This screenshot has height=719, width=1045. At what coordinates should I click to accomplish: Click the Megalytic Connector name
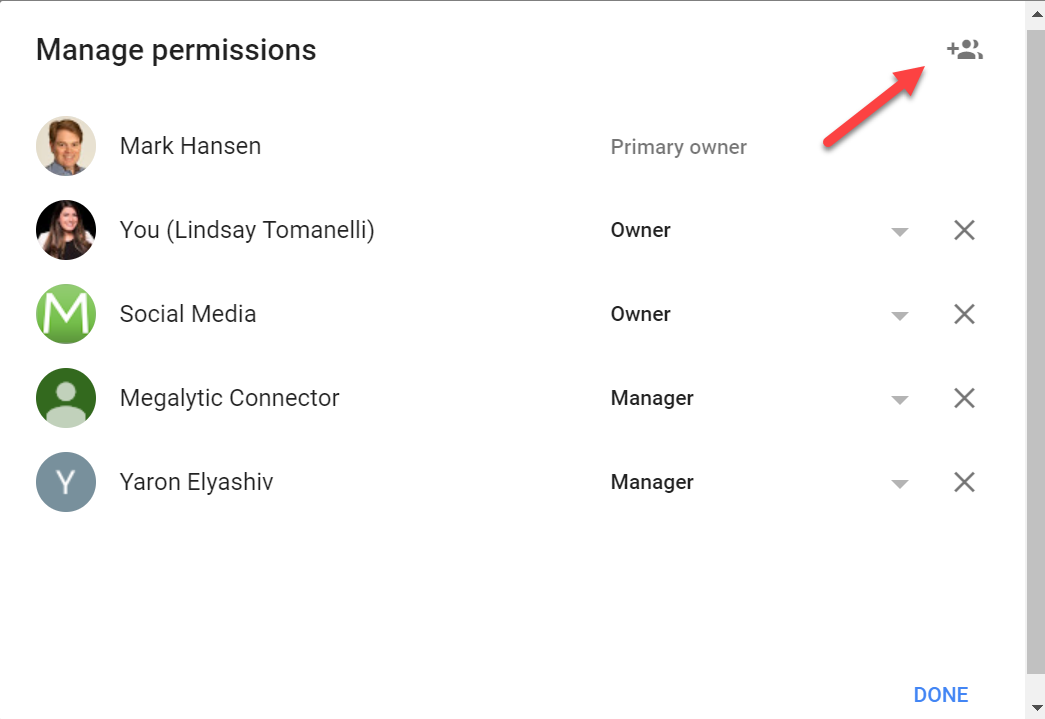[230, 398]
